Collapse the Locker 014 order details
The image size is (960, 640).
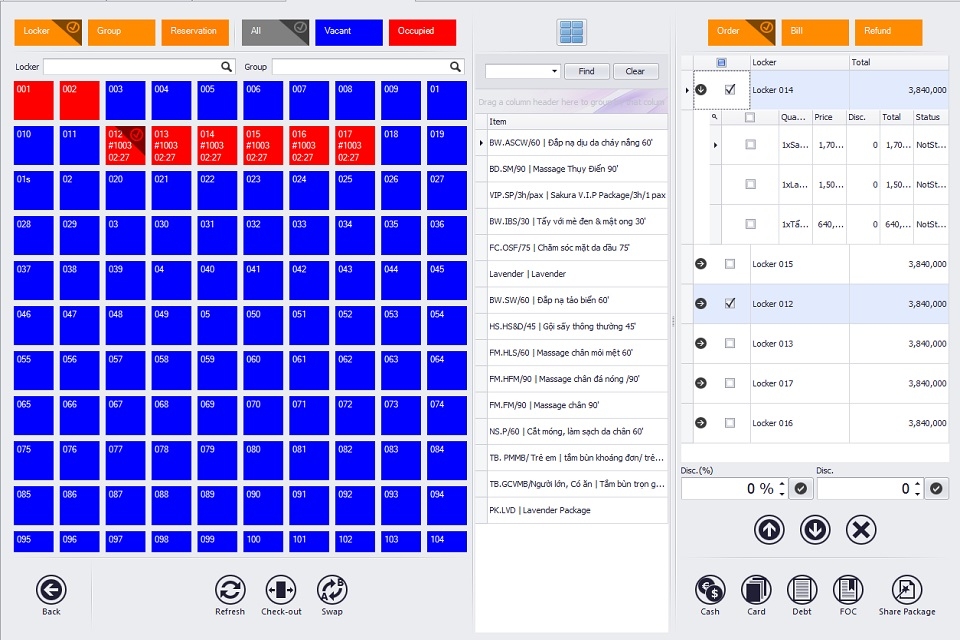click(x=701, y=89)
